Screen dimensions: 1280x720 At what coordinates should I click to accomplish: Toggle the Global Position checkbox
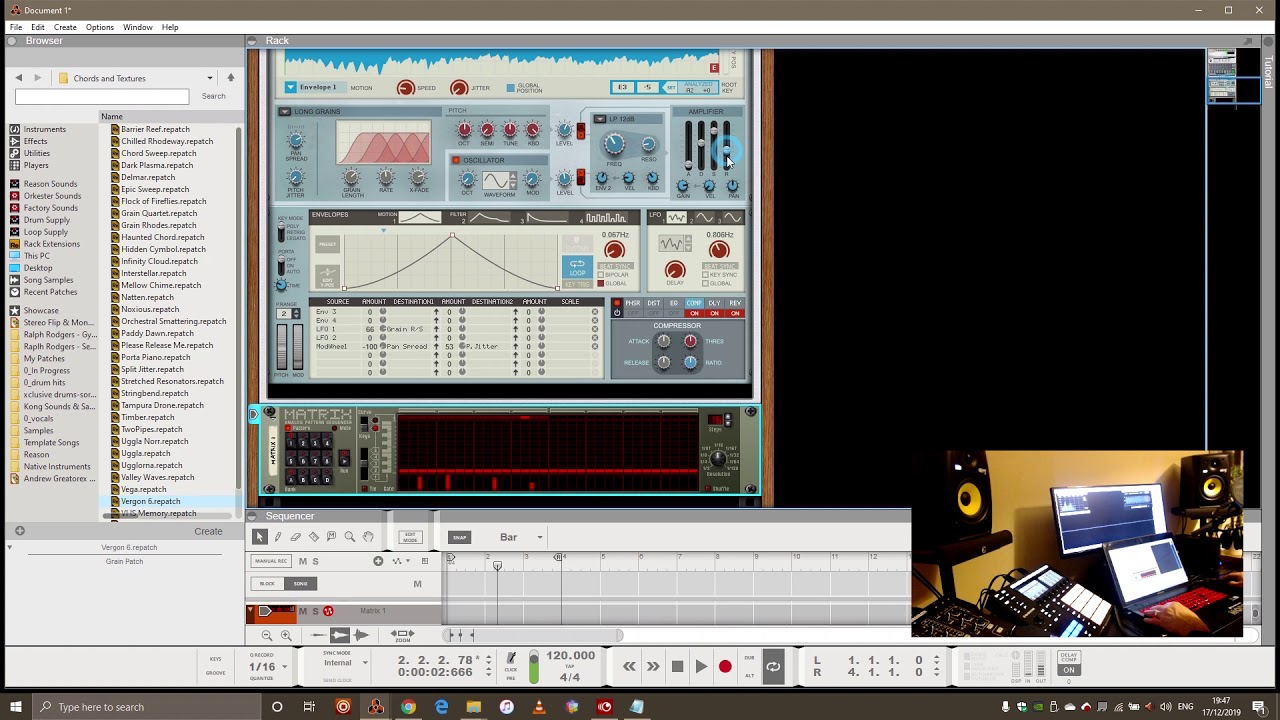pyautogui.click(x=509, y=88)
